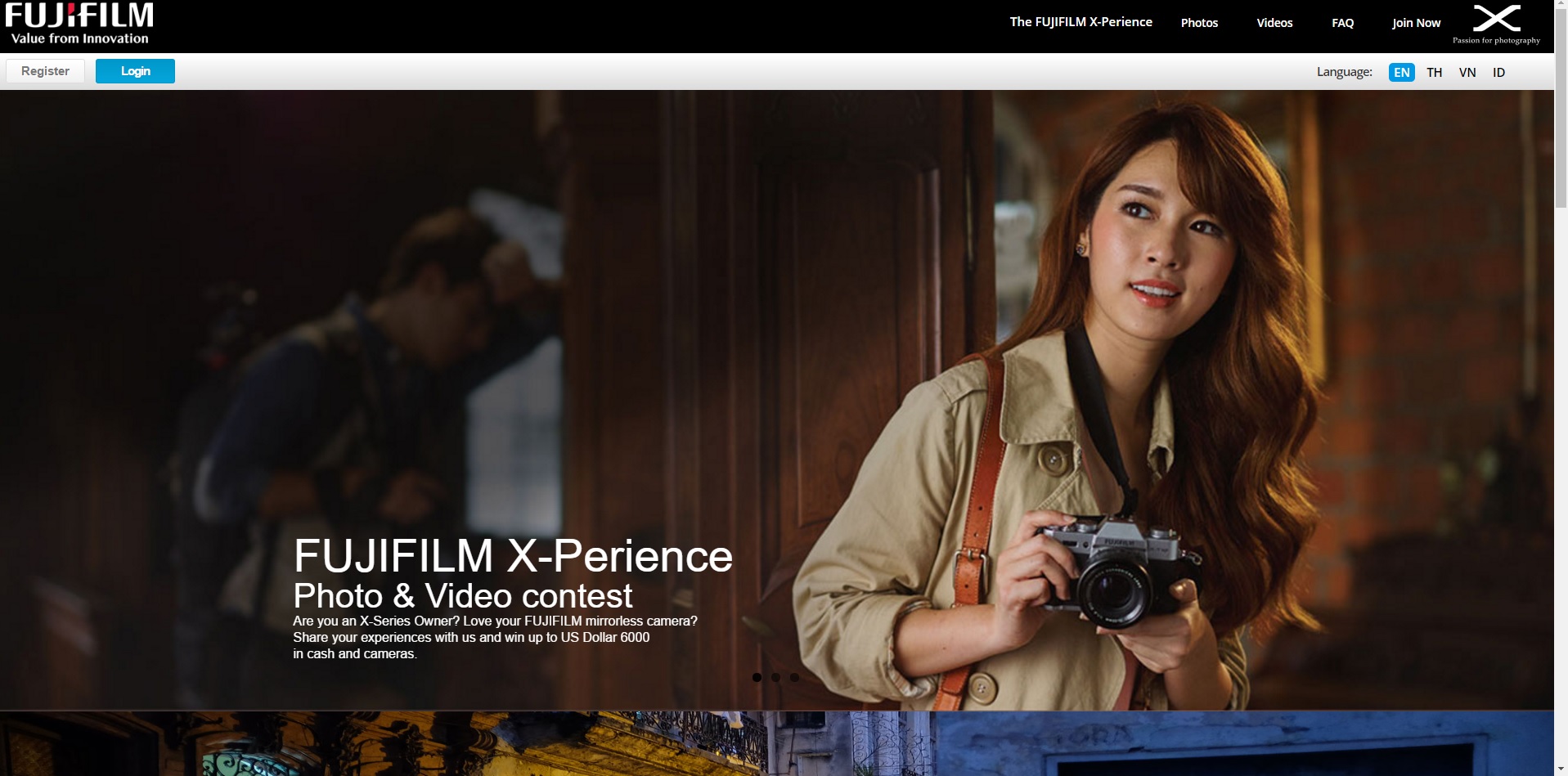
Task: Click the blue Login button
Action: [x=135, y=71]
